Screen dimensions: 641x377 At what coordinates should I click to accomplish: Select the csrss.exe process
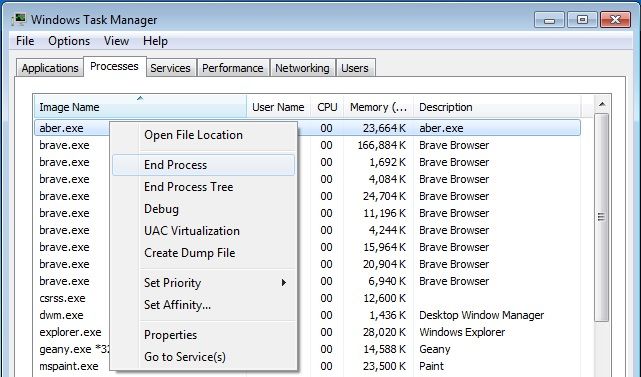coord(307,298)
